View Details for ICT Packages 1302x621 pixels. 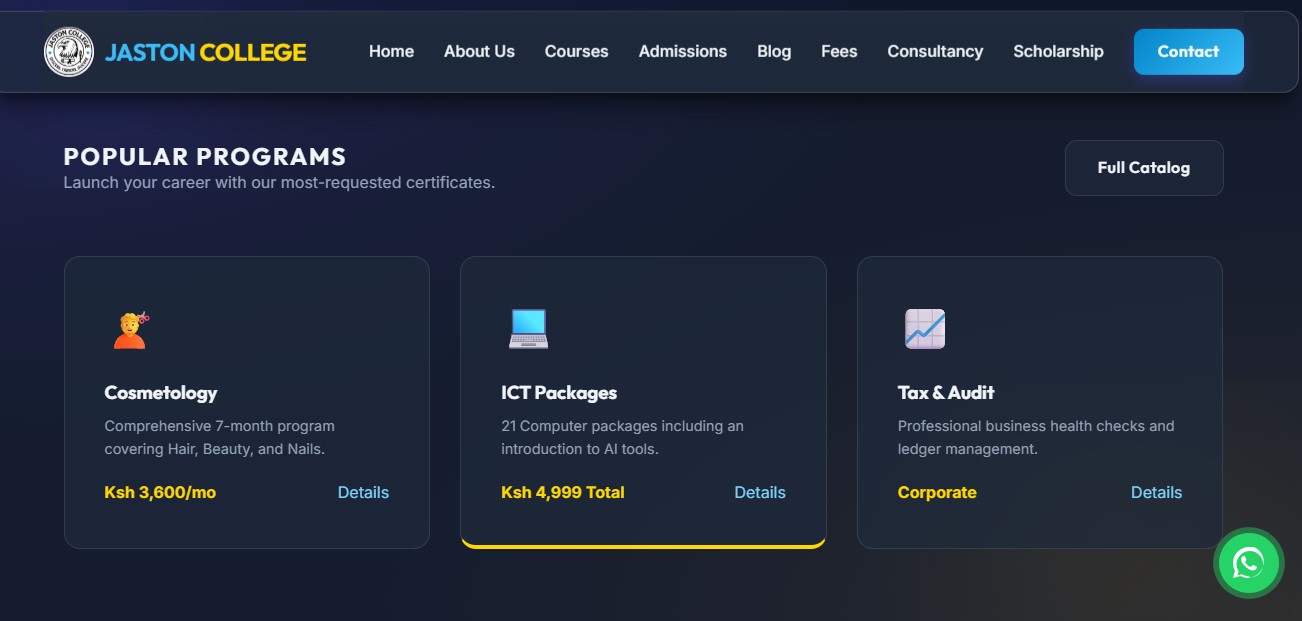760,492
